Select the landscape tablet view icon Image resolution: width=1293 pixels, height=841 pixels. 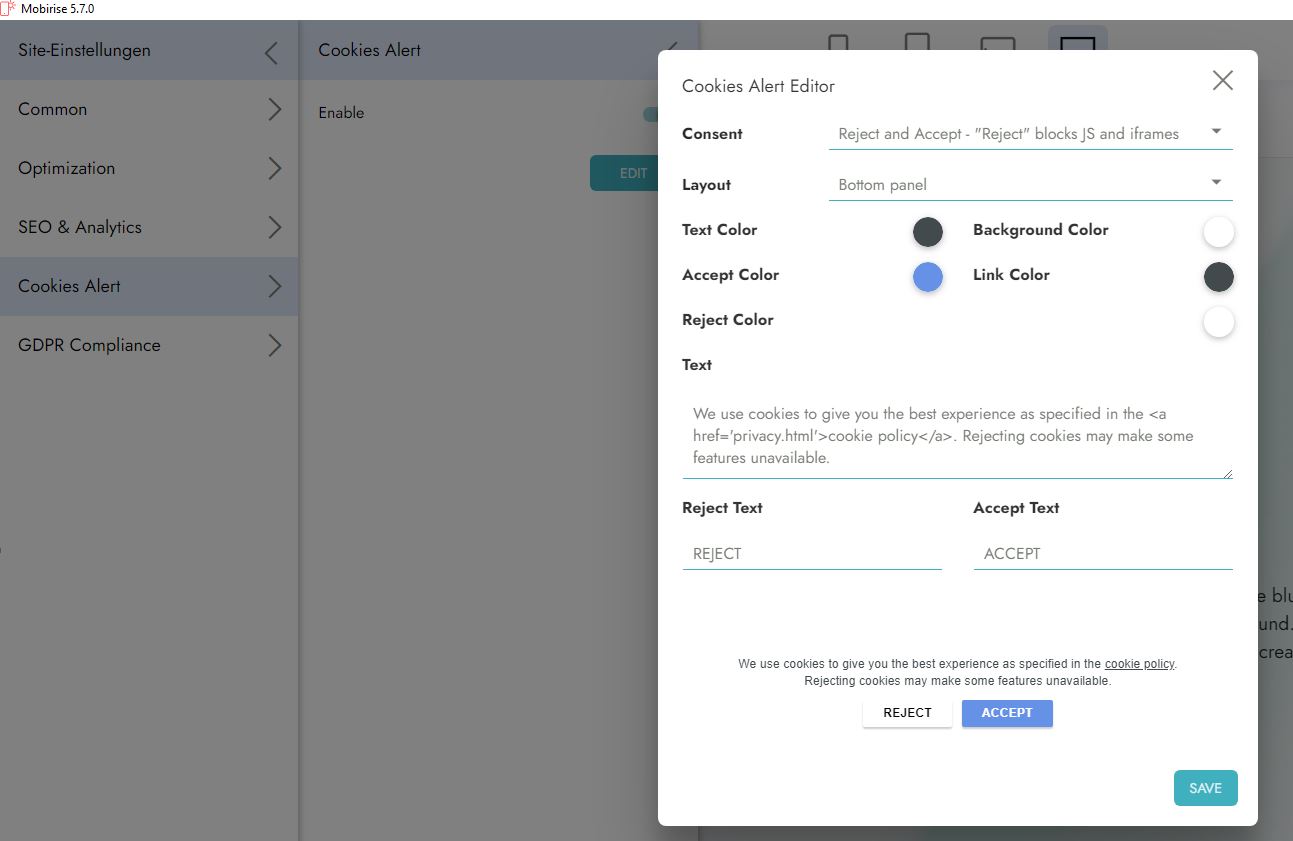pos(997,46)
